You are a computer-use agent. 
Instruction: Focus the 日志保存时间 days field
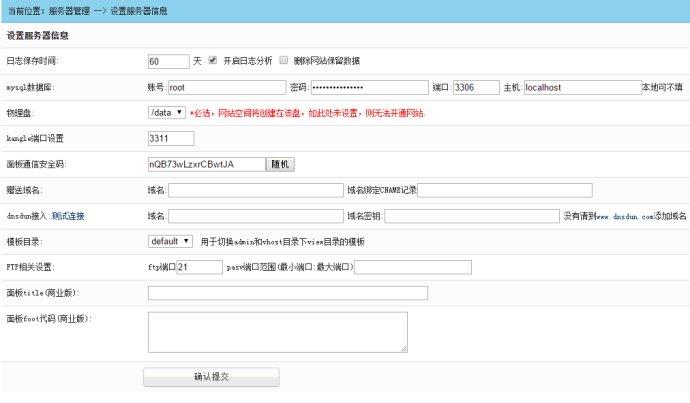(169, 61)
